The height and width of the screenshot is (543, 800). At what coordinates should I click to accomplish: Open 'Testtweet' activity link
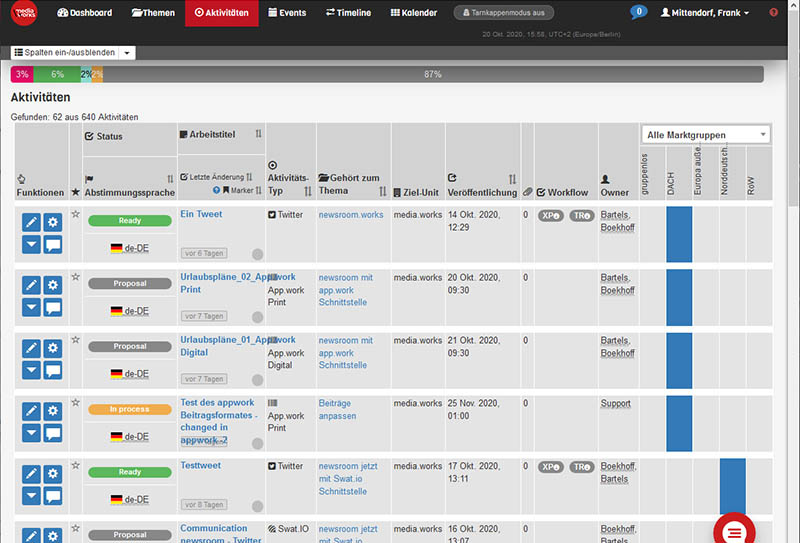pyautogui.click(x=201, y=465)
